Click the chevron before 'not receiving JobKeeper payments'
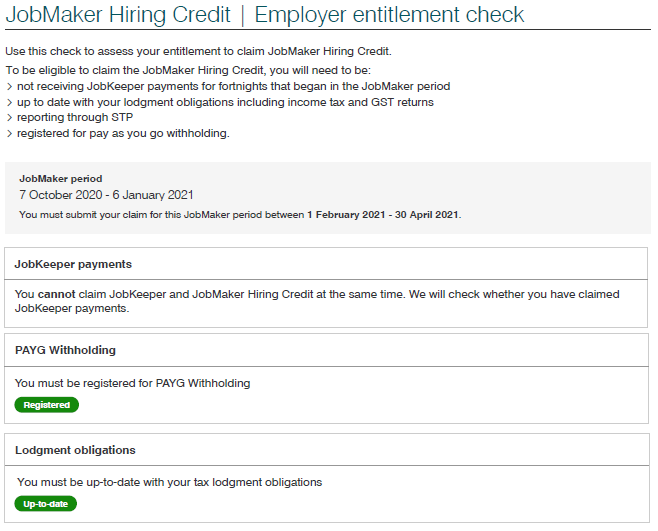The image size is (658, 531). (9, 87)
